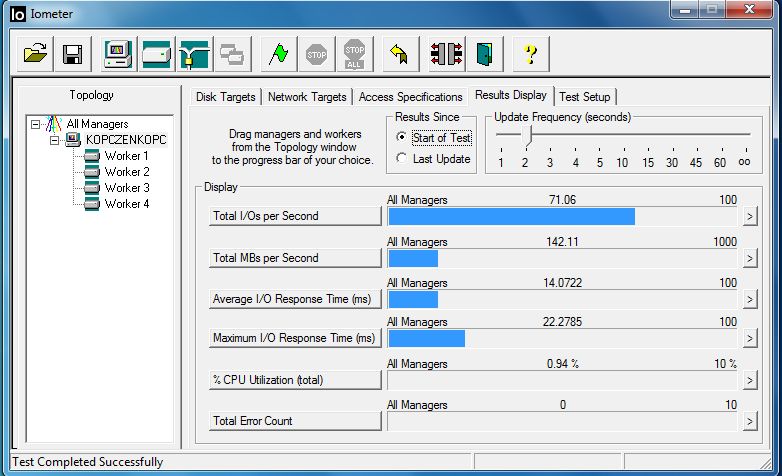Click Update Frequency slider thumb

tap(529, 136)
